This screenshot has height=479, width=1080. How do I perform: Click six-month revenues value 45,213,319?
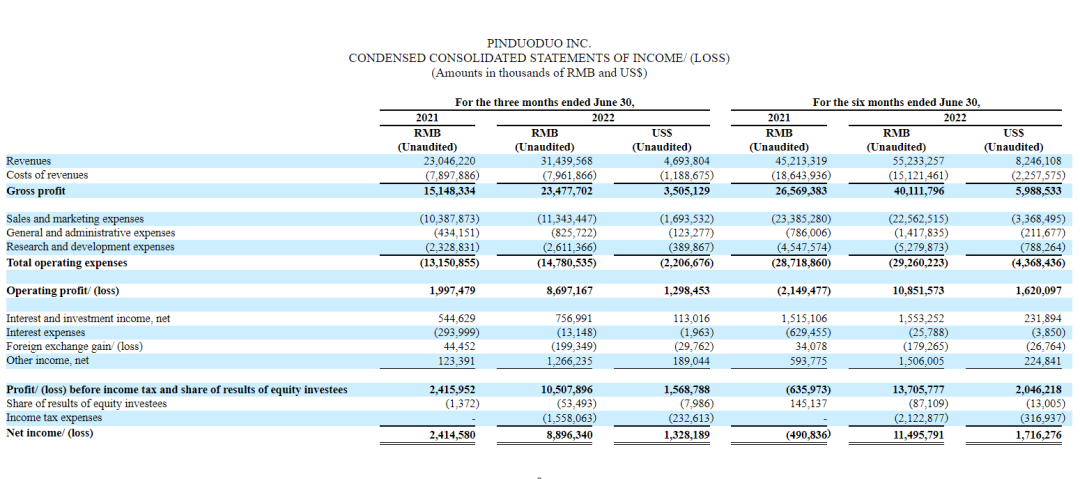pyautogui.click(x=802, y=161)
